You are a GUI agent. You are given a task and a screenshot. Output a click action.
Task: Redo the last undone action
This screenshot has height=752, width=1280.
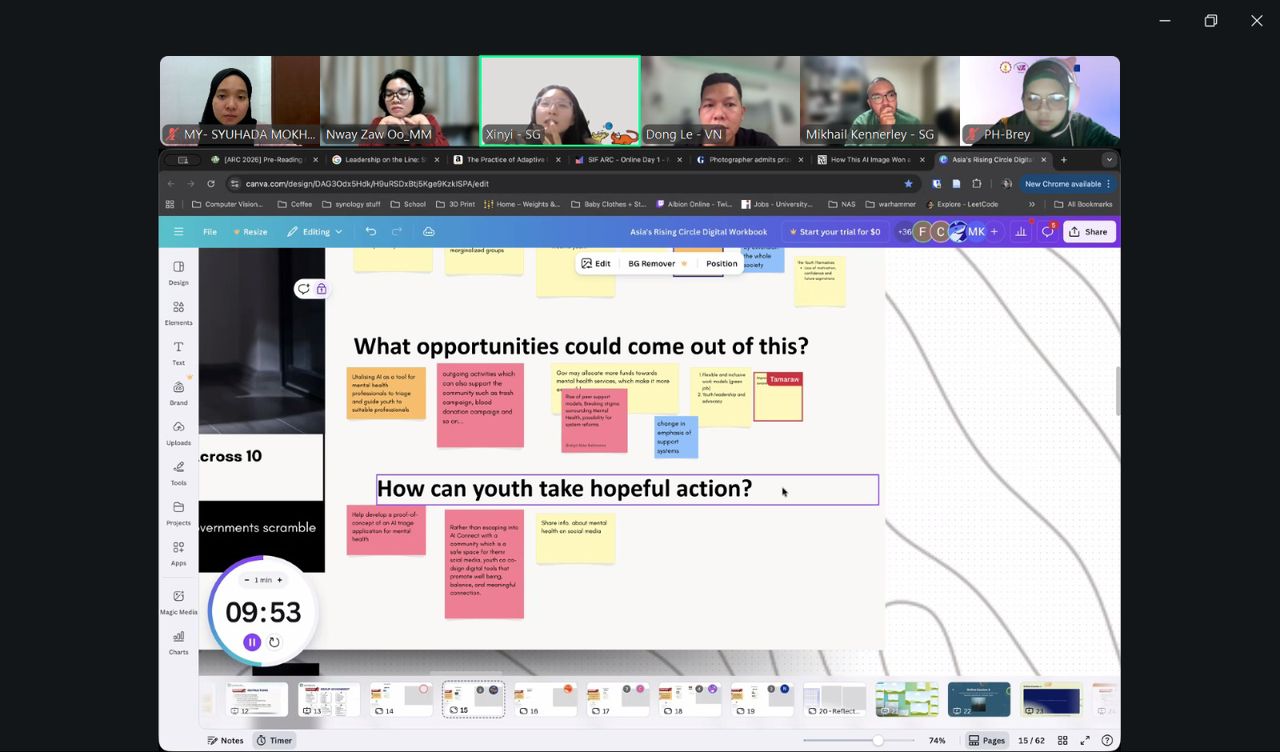[x=397, y=231]
